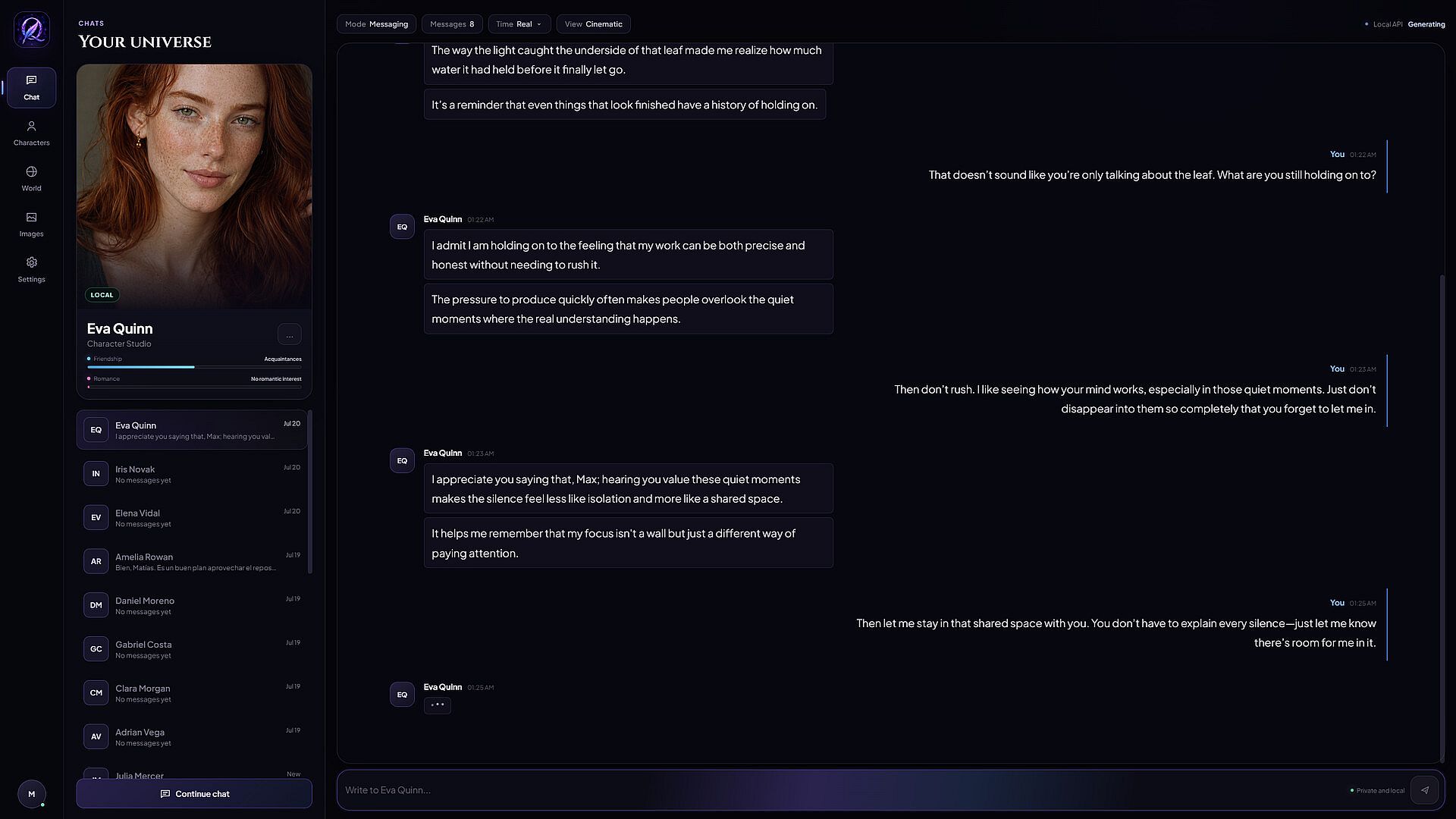
Task: Open the M user profile avatar
Action: [x=31, y=794]
